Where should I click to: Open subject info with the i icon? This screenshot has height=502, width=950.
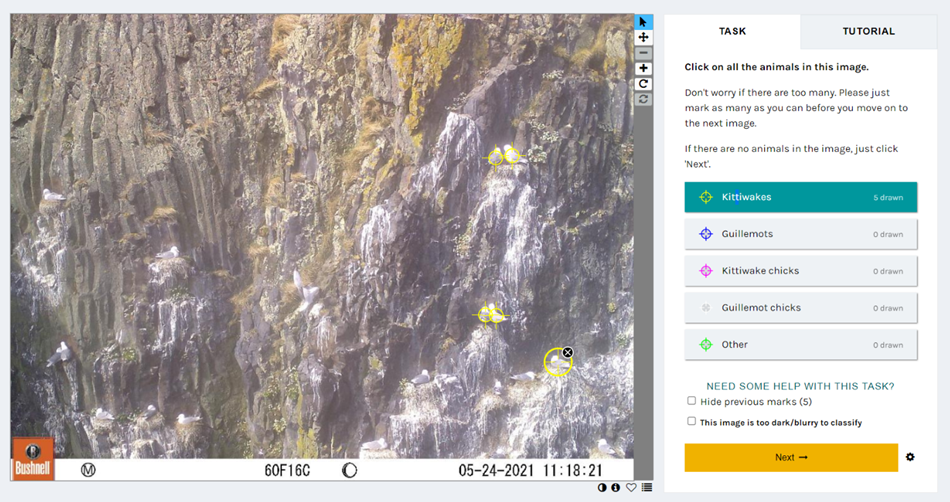pos(616,487)
